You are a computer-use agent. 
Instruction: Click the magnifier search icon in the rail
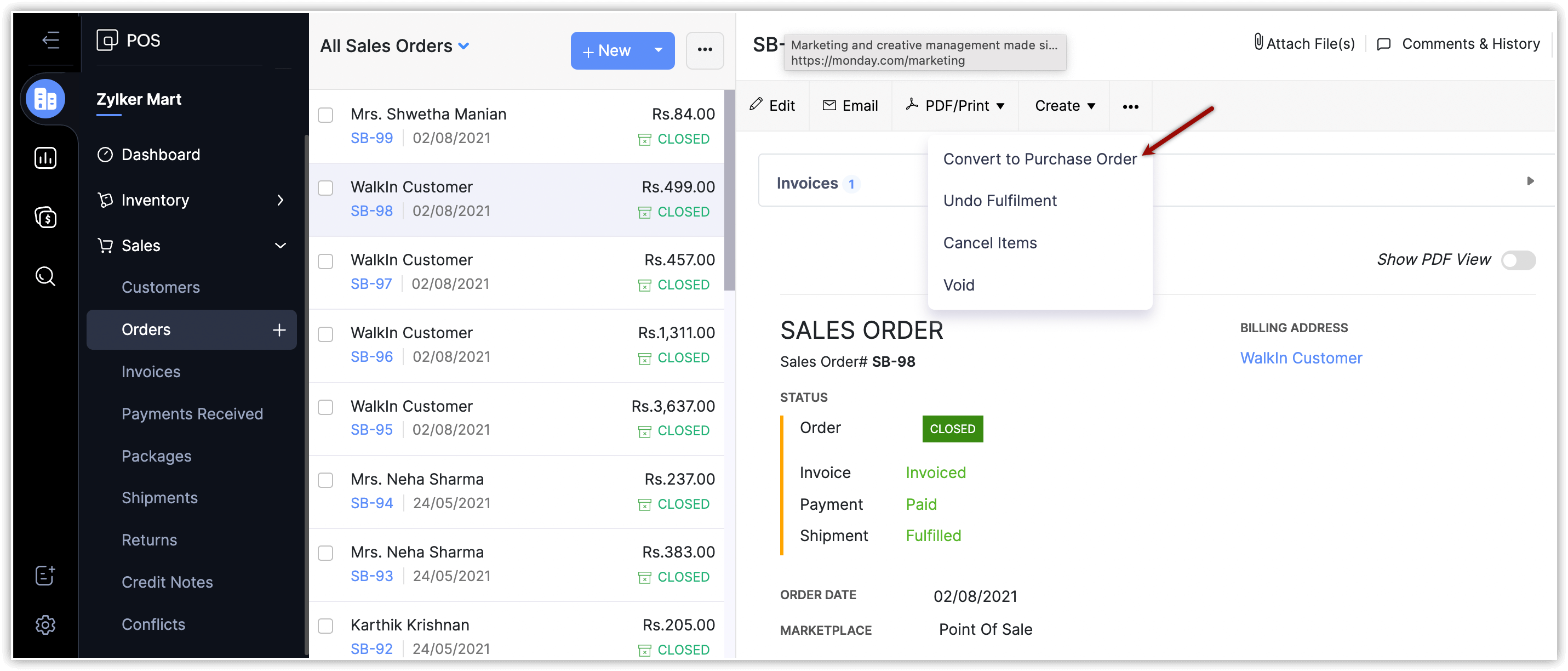45,276
